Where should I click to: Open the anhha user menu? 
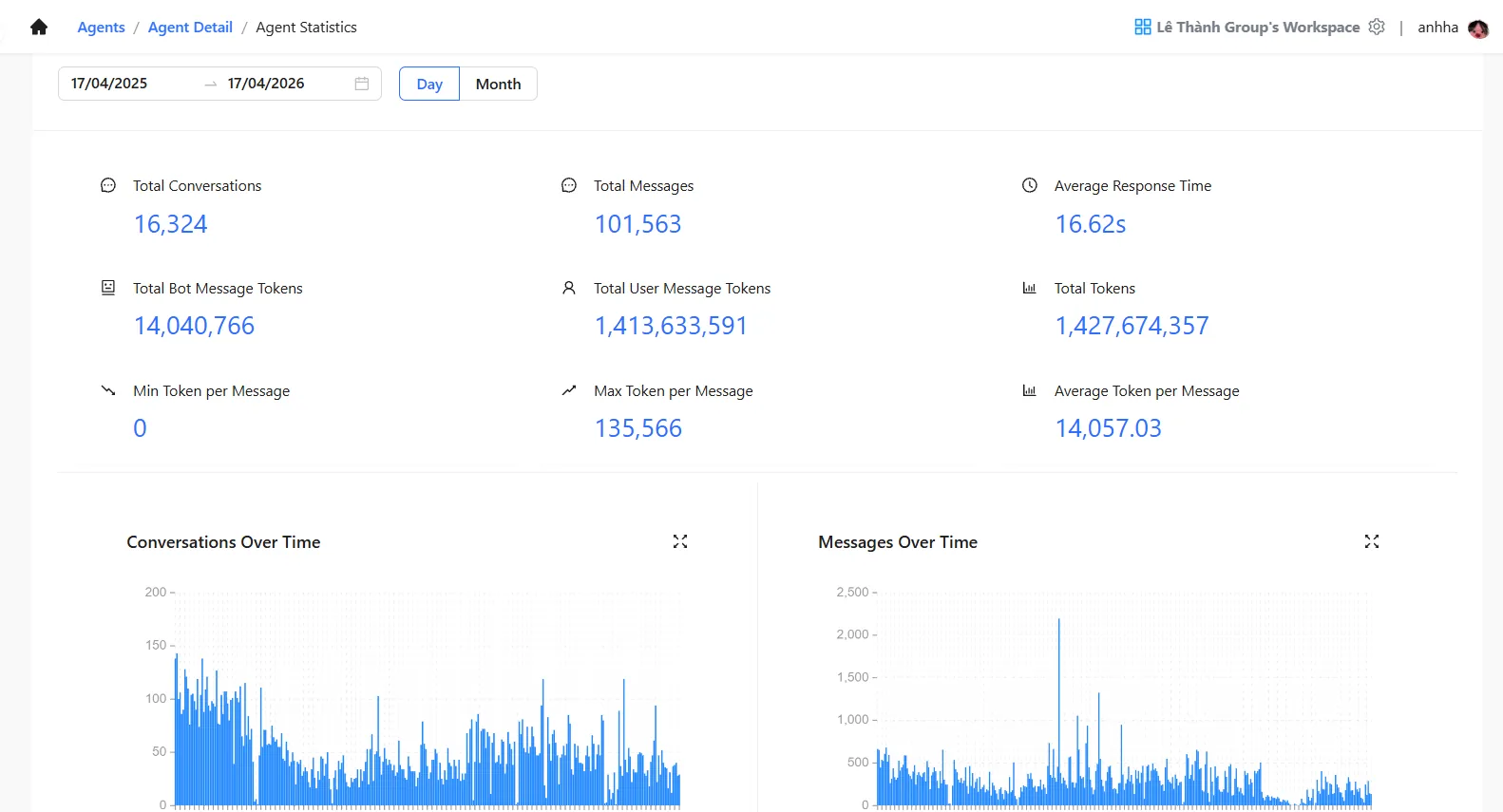pos(1437,28)
